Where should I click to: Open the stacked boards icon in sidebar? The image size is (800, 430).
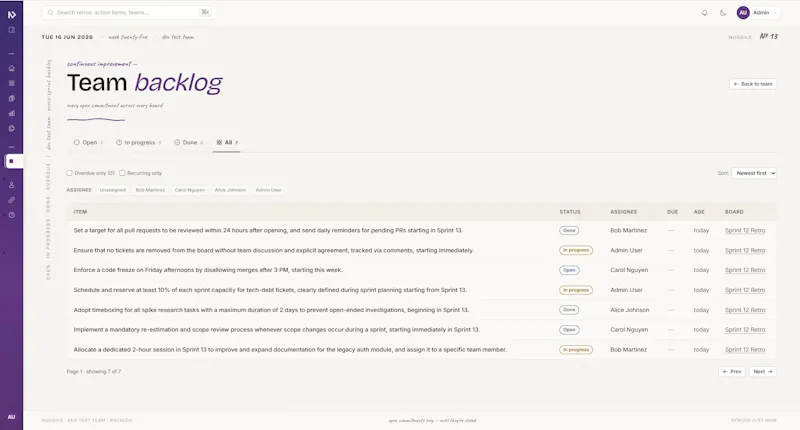click(11, 98)
